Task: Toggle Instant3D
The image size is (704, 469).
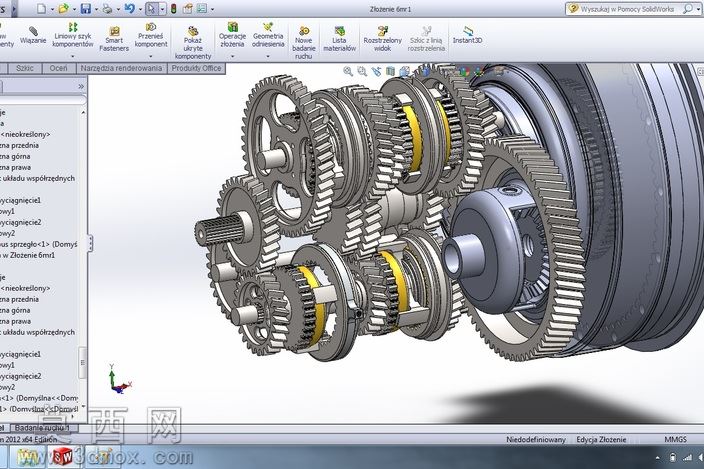Action: [467, 35]
